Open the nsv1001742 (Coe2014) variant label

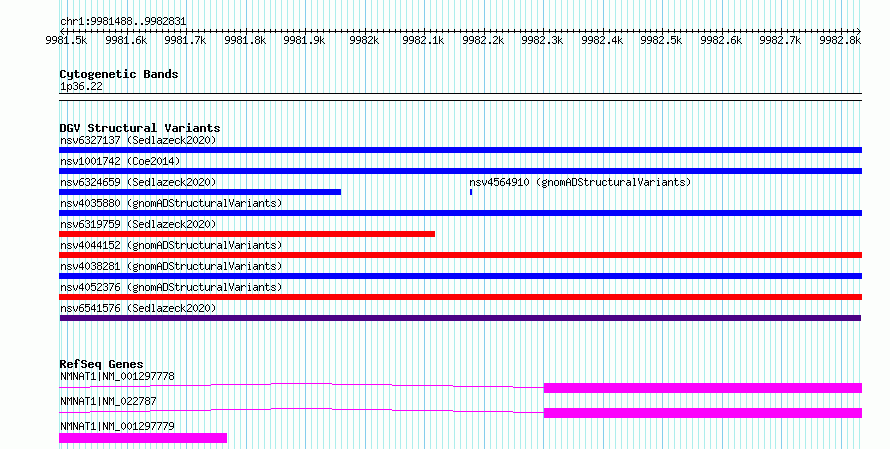pyautogui.click(x=120, y=161)
